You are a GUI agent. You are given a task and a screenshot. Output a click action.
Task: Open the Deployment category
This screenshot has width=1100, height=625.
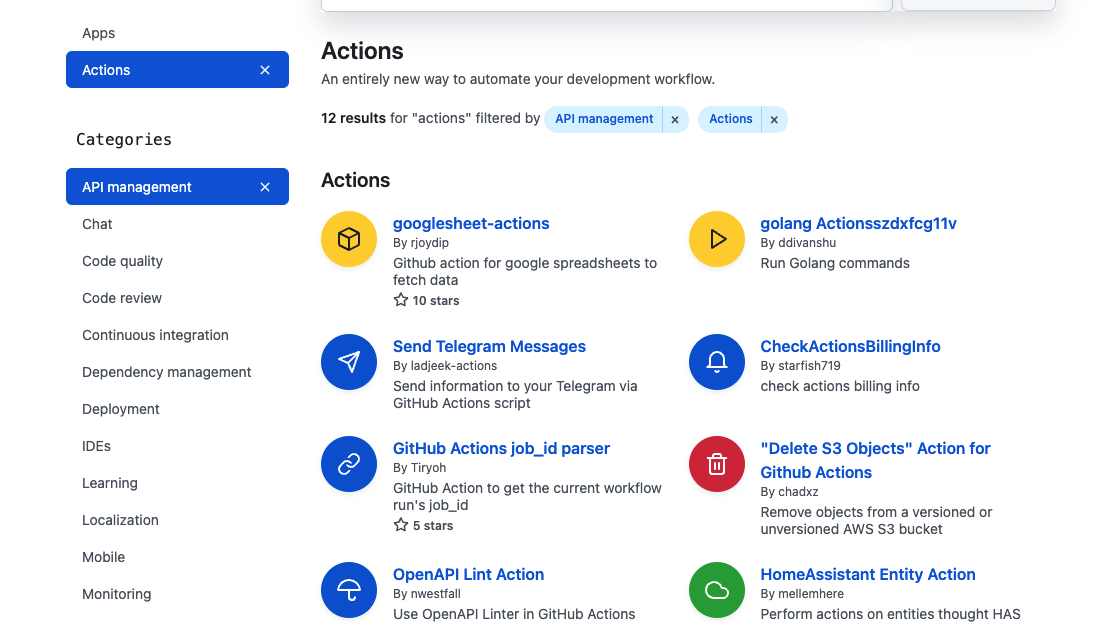pos(121,409)
